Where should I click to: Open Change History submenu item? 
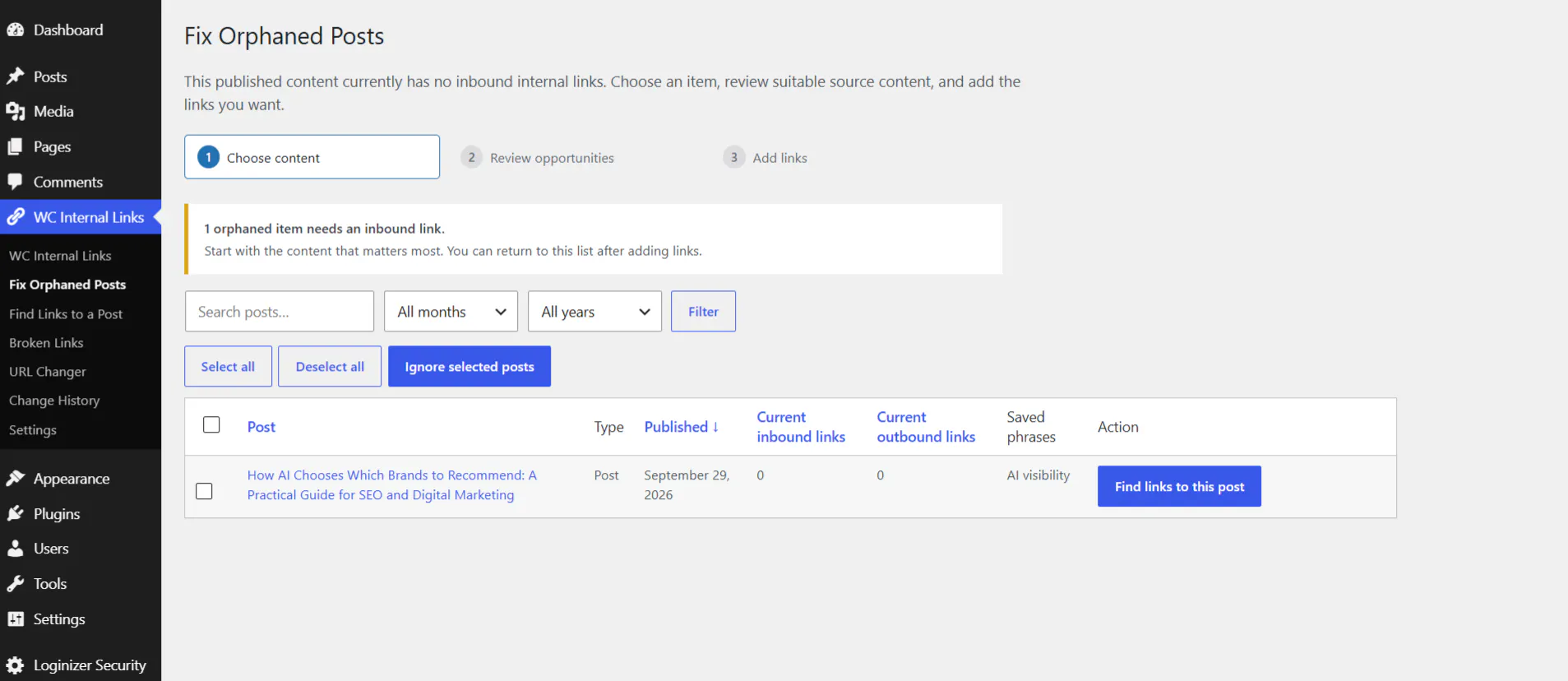point(54,401)
